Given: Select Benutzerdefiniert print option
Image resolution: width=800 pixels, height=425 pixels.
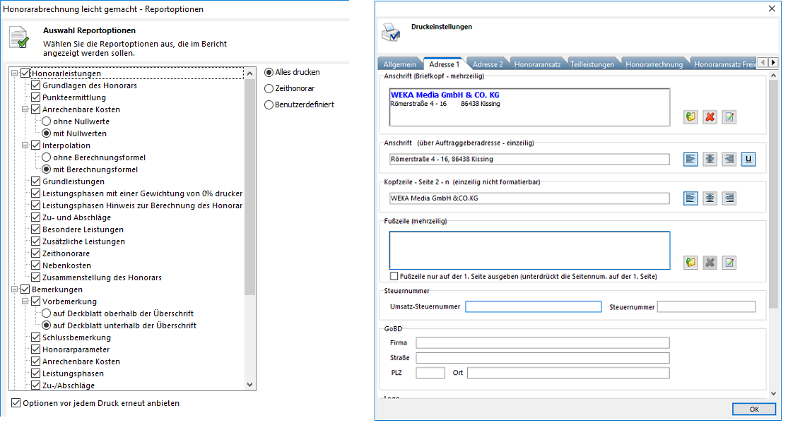Looking at the screenshot, I should (x=269, y=105).
